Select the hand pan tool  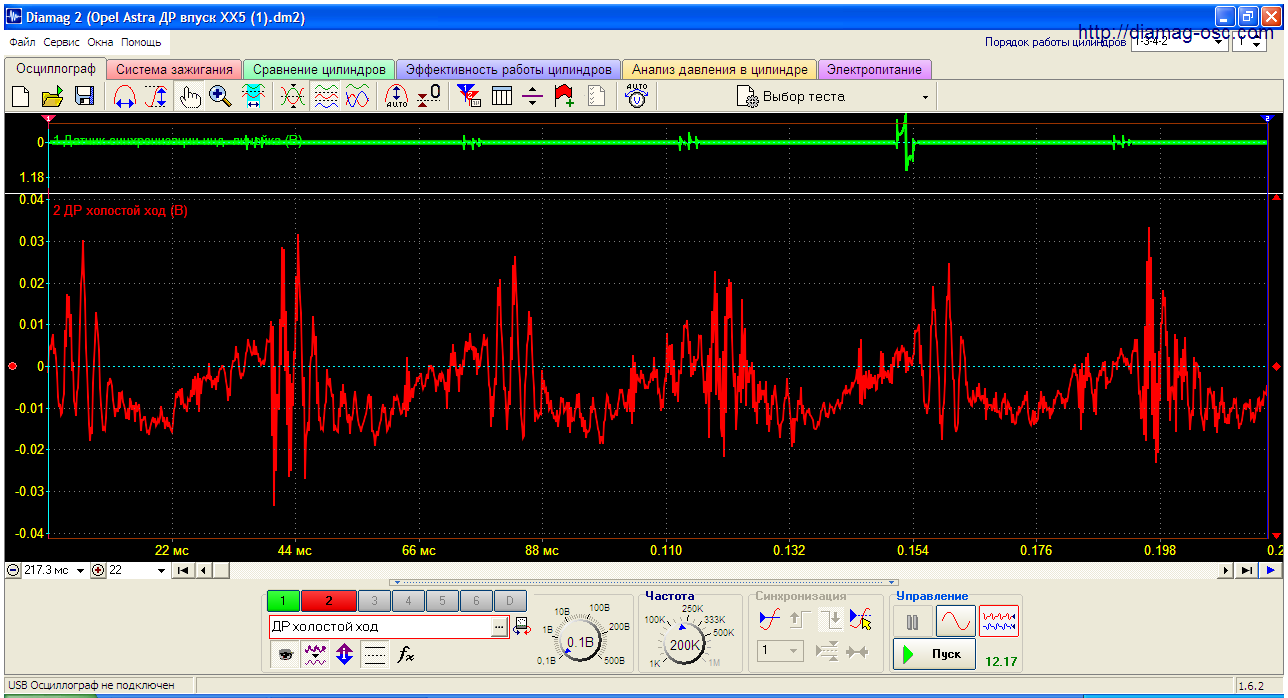click(x=190, y=97)
